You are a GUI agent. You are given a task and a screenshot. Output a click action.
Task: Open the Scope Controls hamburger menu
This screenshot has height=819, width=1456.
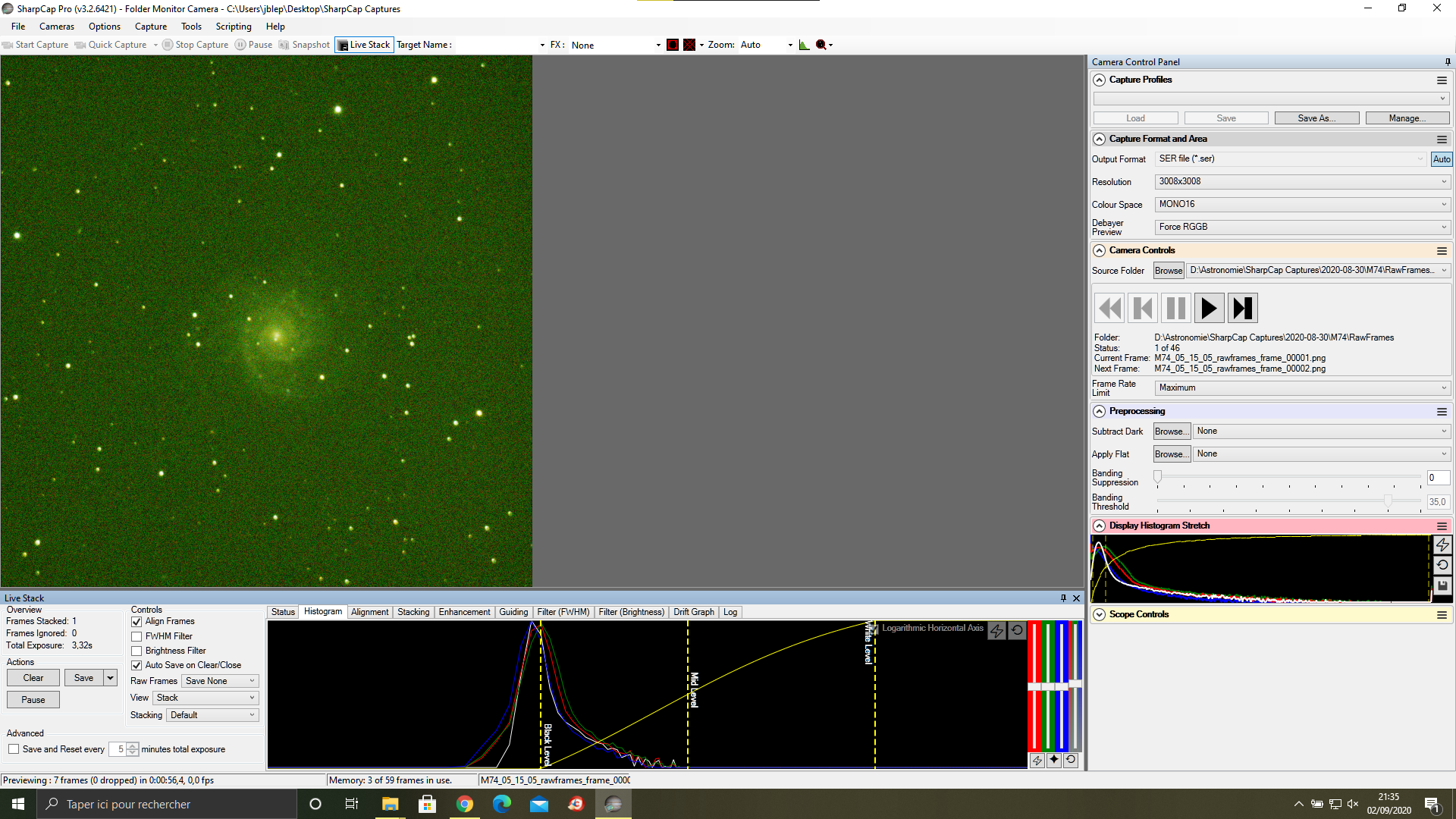coord(1442,615)
